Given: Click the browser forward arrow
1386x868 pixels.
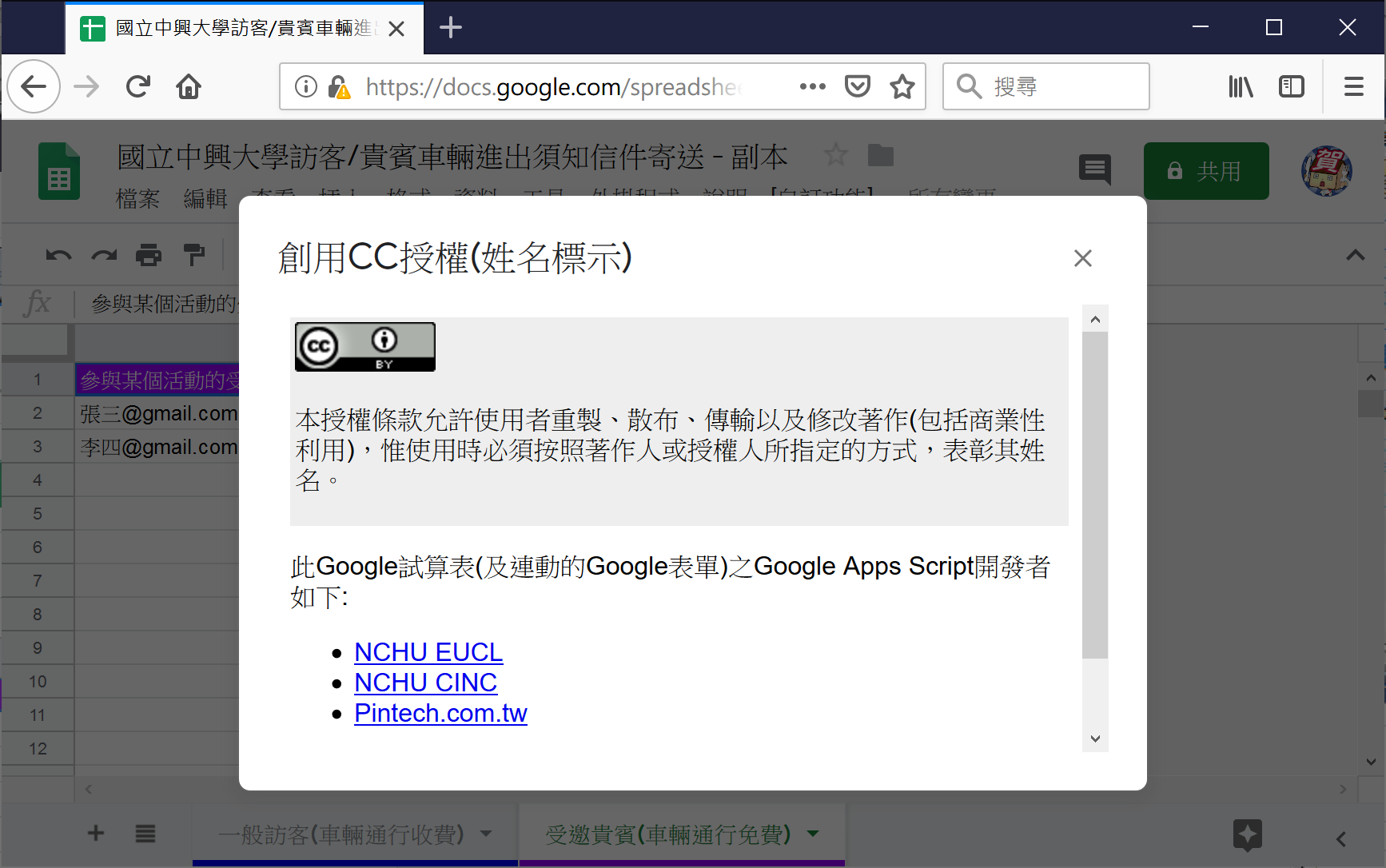Looking at the screenshot, I should [x=86, y=86].
